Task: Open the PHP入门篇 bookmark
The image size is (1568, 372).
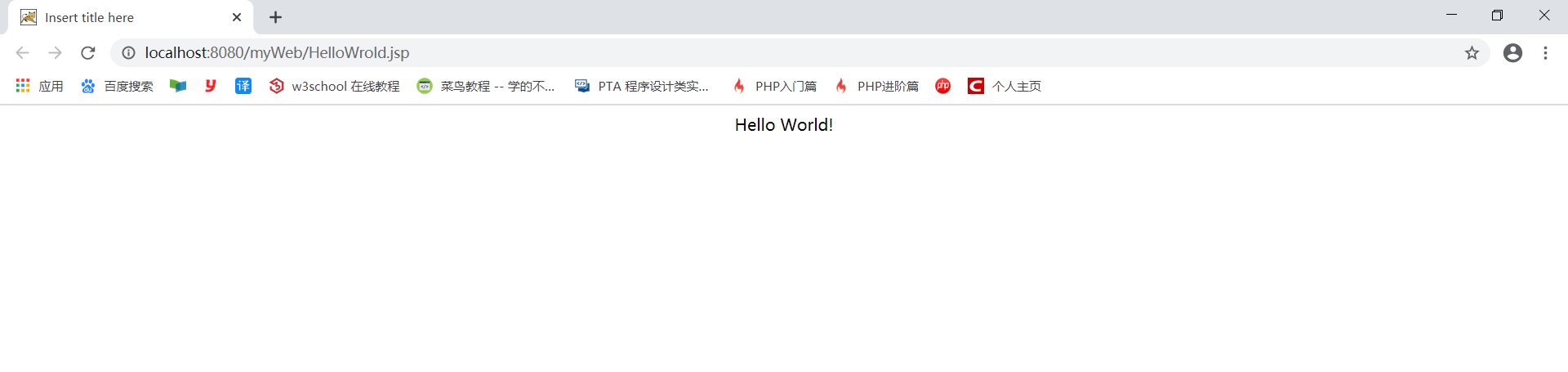Action: point(774,86)
